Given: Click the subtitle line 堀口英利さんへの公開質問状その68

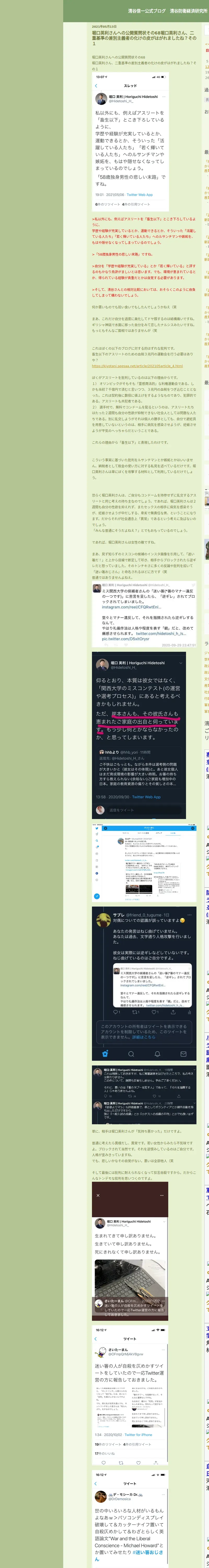Looking at the screenshot, I should pos(119,57).
